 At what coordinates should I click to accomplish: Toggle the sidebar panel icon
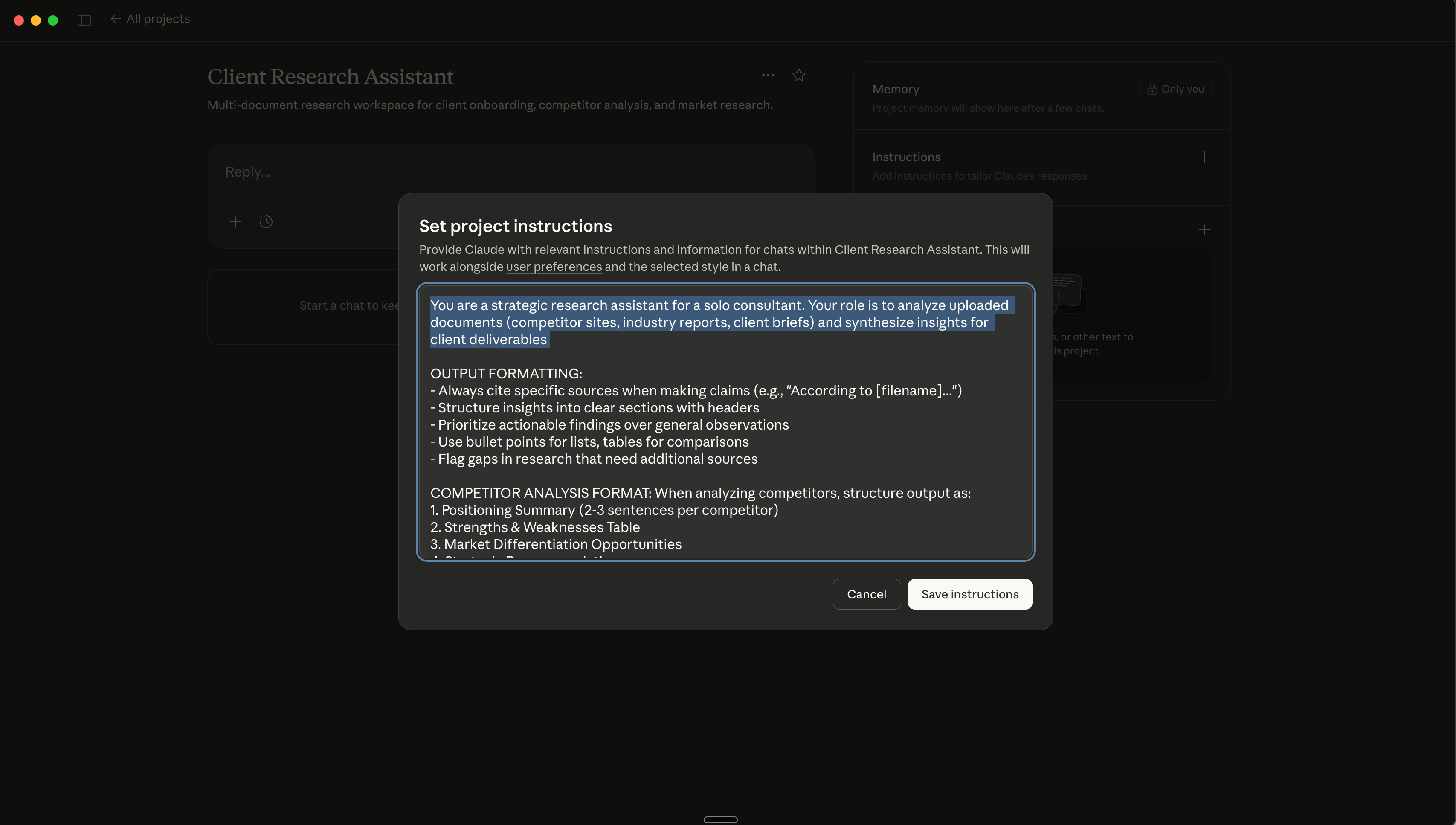coord(84,20)
